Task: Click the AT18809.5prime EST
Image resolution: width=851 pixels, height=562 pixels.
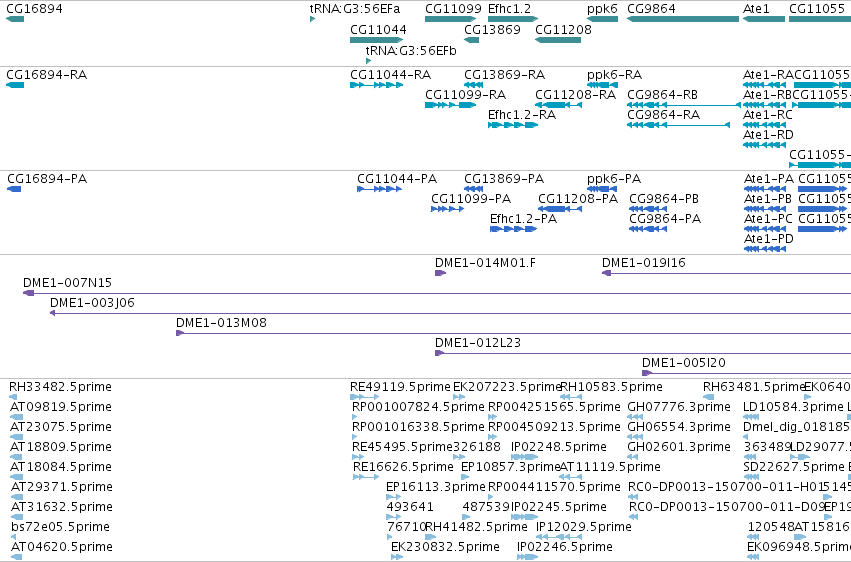Action: coord(17,457)
